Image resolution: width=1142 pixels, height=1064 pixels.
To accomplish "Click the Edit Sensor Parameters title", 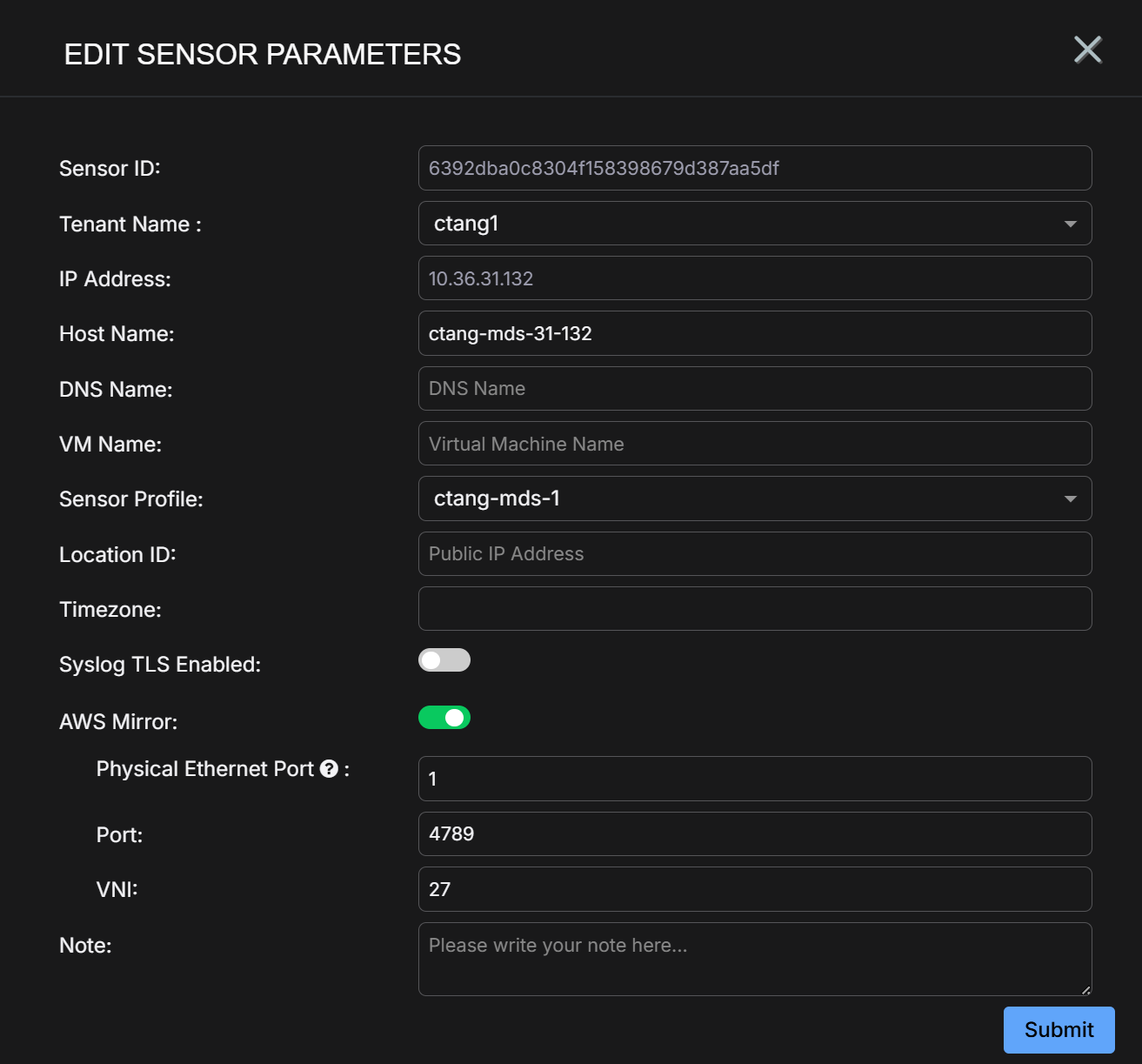I will pos(263,54).
